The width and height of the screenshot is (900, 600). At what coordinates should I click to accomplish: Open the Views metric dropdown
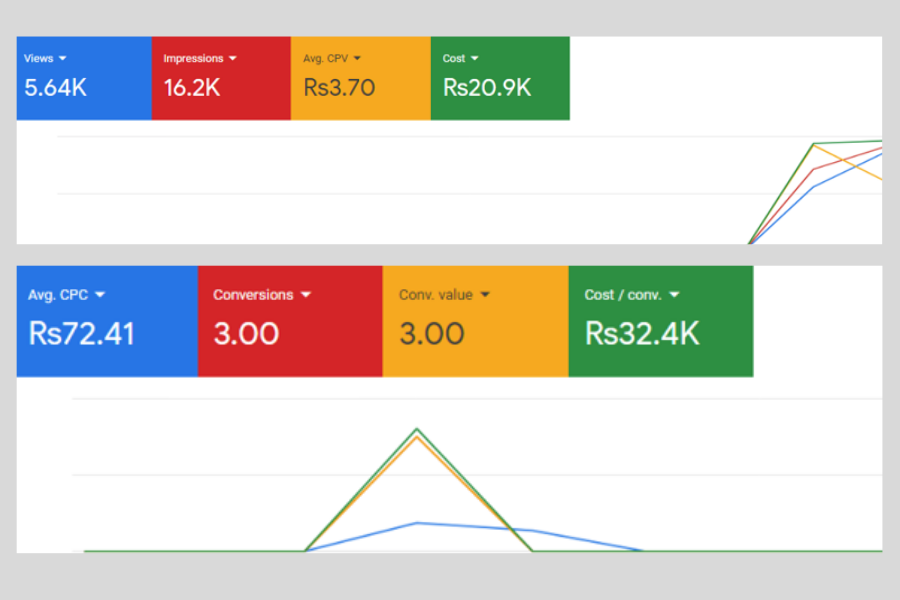click(62, 58)
